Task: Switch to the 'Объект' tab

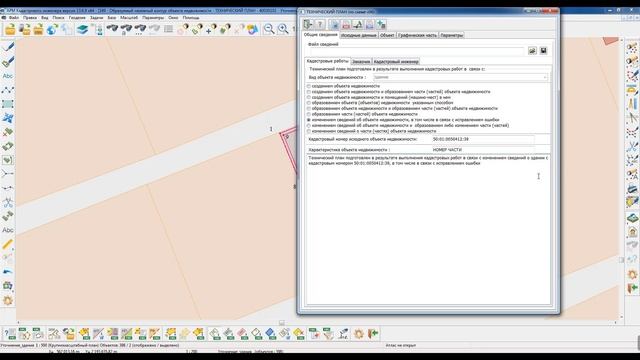Action: (x=387, y=36)
